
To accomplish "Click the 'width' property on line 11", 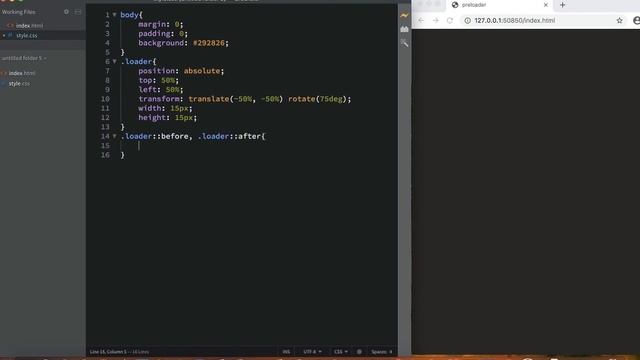I will pos(149,108).
